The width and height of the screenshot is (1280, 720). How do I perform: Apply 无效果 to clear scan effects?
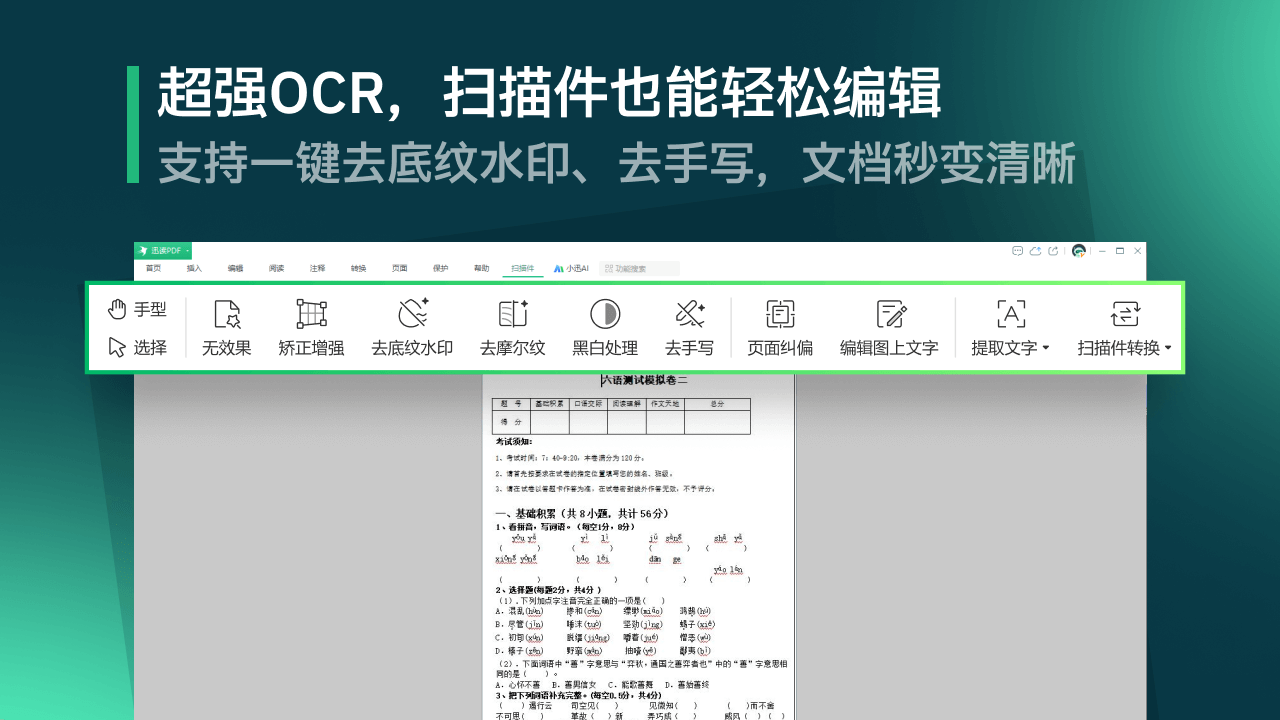(x=226, y=327)
